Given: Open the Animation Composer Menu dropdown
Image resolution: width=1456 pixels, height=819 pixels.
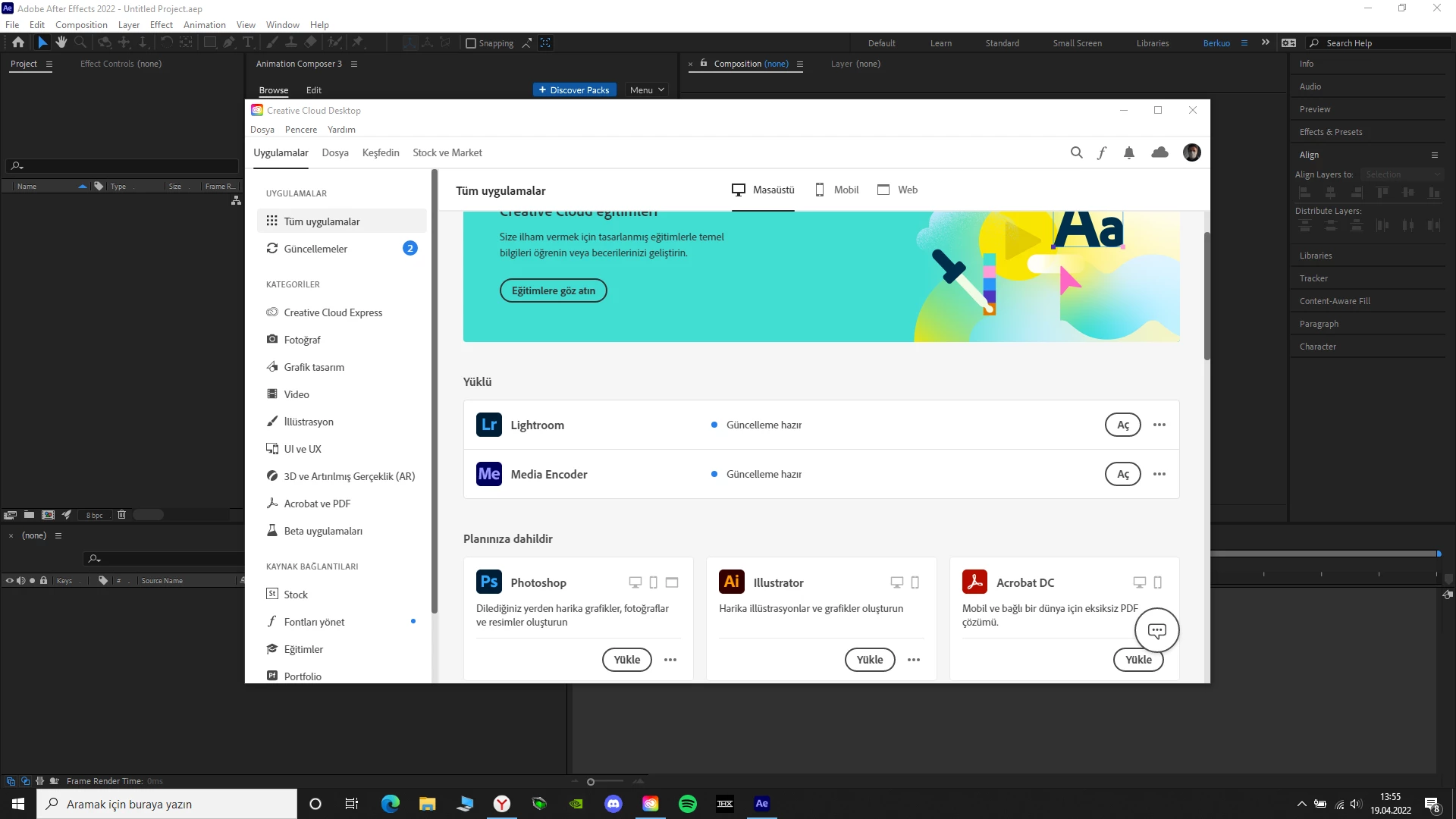Looking at the screenshot, I should (647, 90).
